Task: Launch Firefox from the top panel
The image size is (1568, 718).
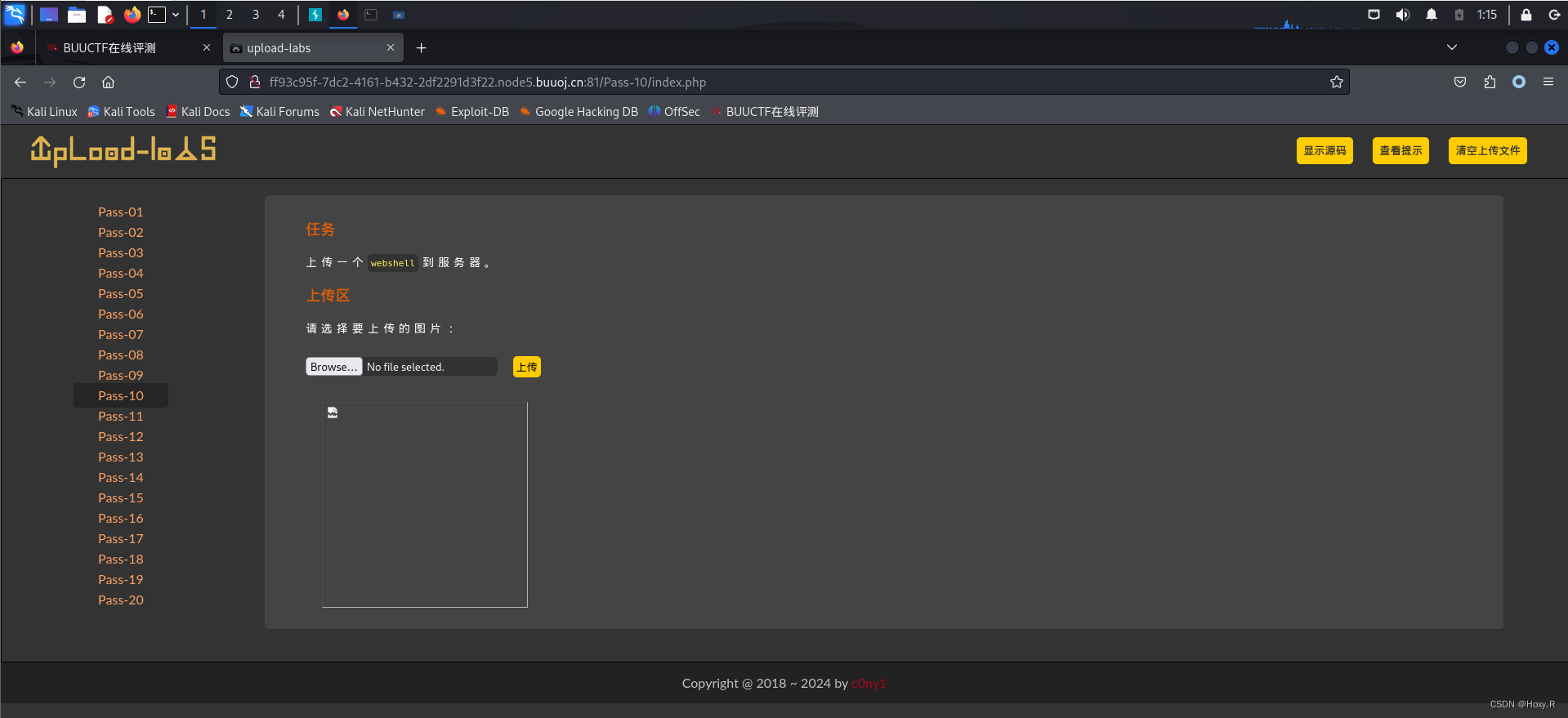Action: click(x=132, y=15)
